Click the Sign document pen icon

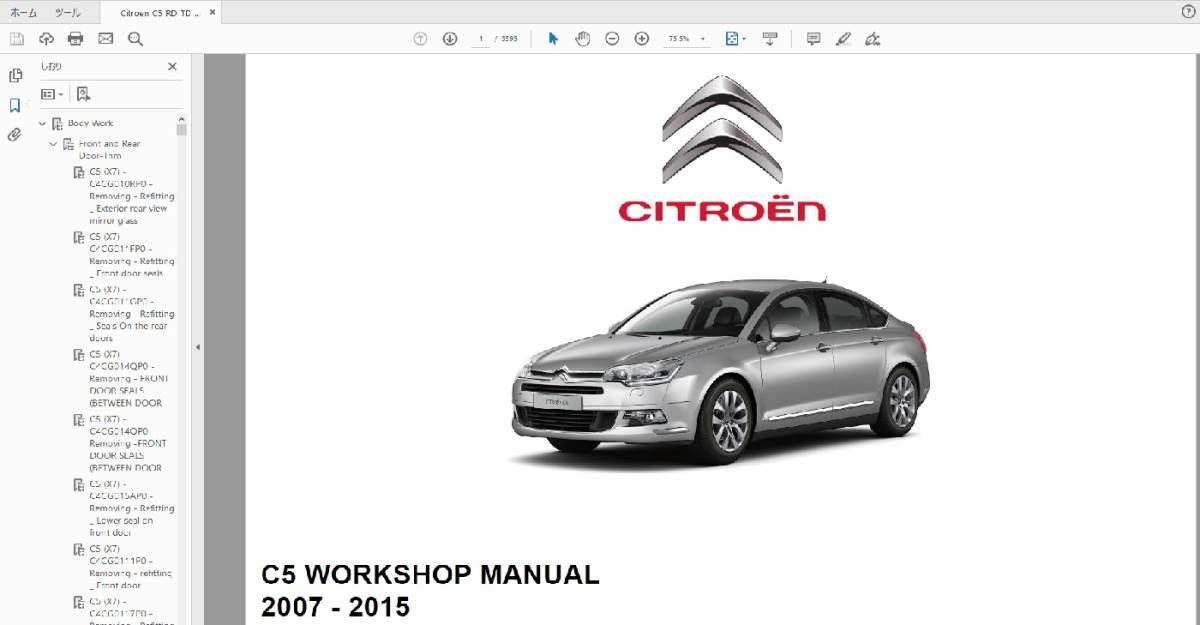point(872,39)
